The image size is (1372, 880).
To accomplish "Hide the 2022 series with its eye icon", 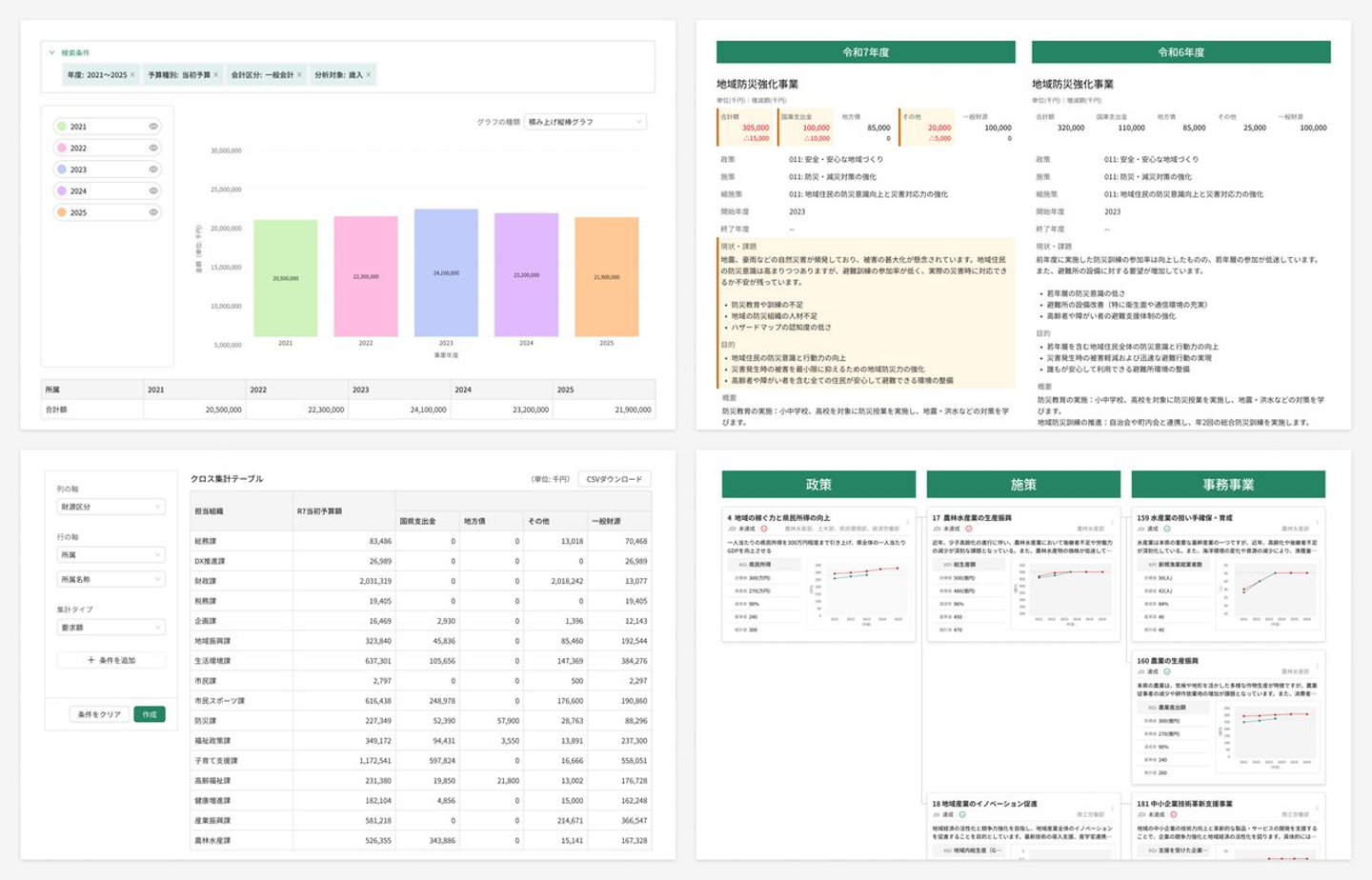I will (153, 148).
